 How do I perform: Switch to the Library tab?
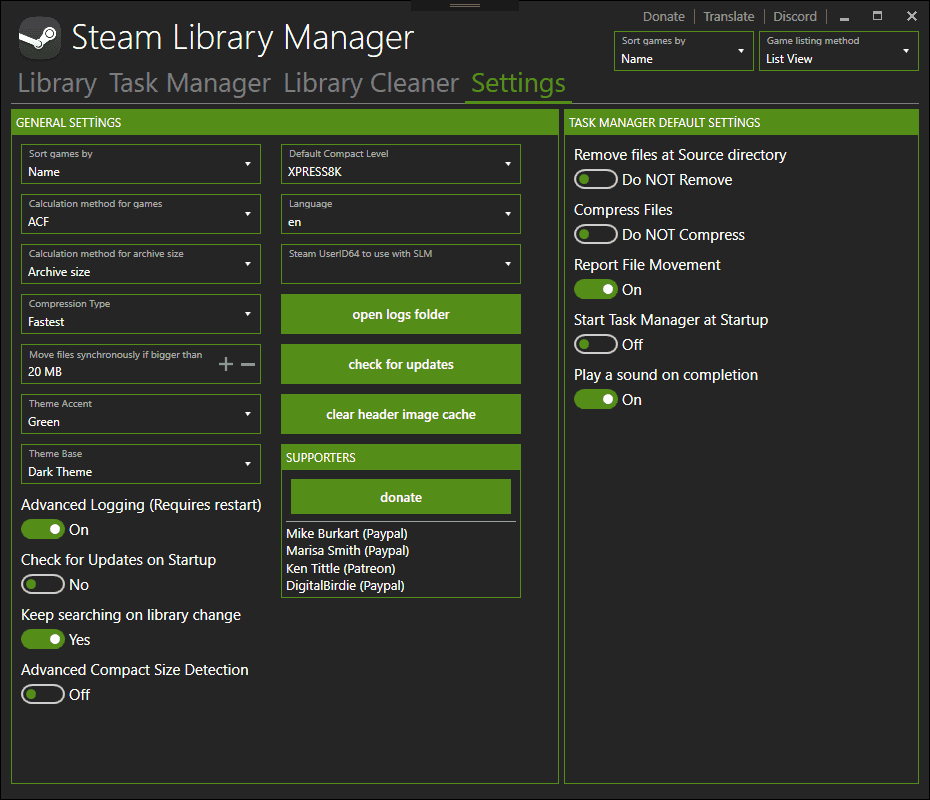pyautogui.click(x=57, y=84)
